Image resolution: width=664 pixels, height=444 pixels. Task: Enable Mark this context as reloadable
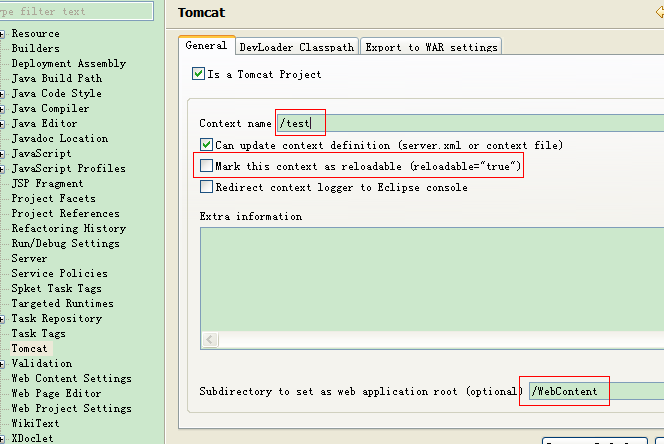pyautogui.click(x=207, y=165)
